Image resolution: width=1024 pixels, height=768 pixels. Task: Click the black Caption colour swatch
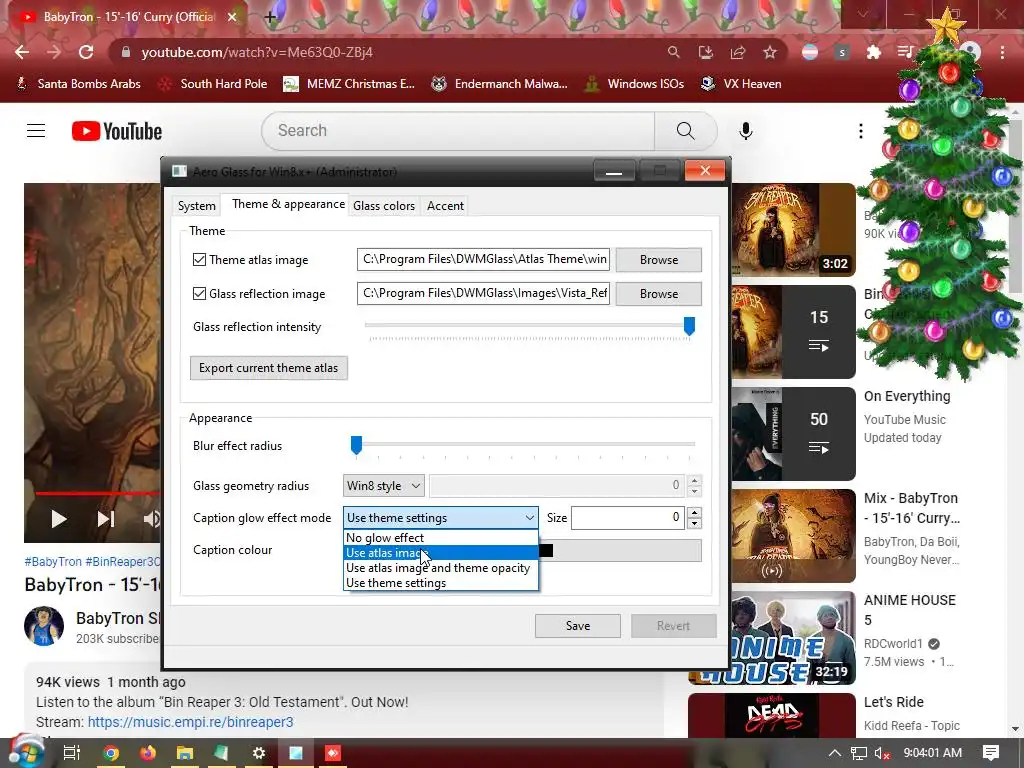coord(546,551)
